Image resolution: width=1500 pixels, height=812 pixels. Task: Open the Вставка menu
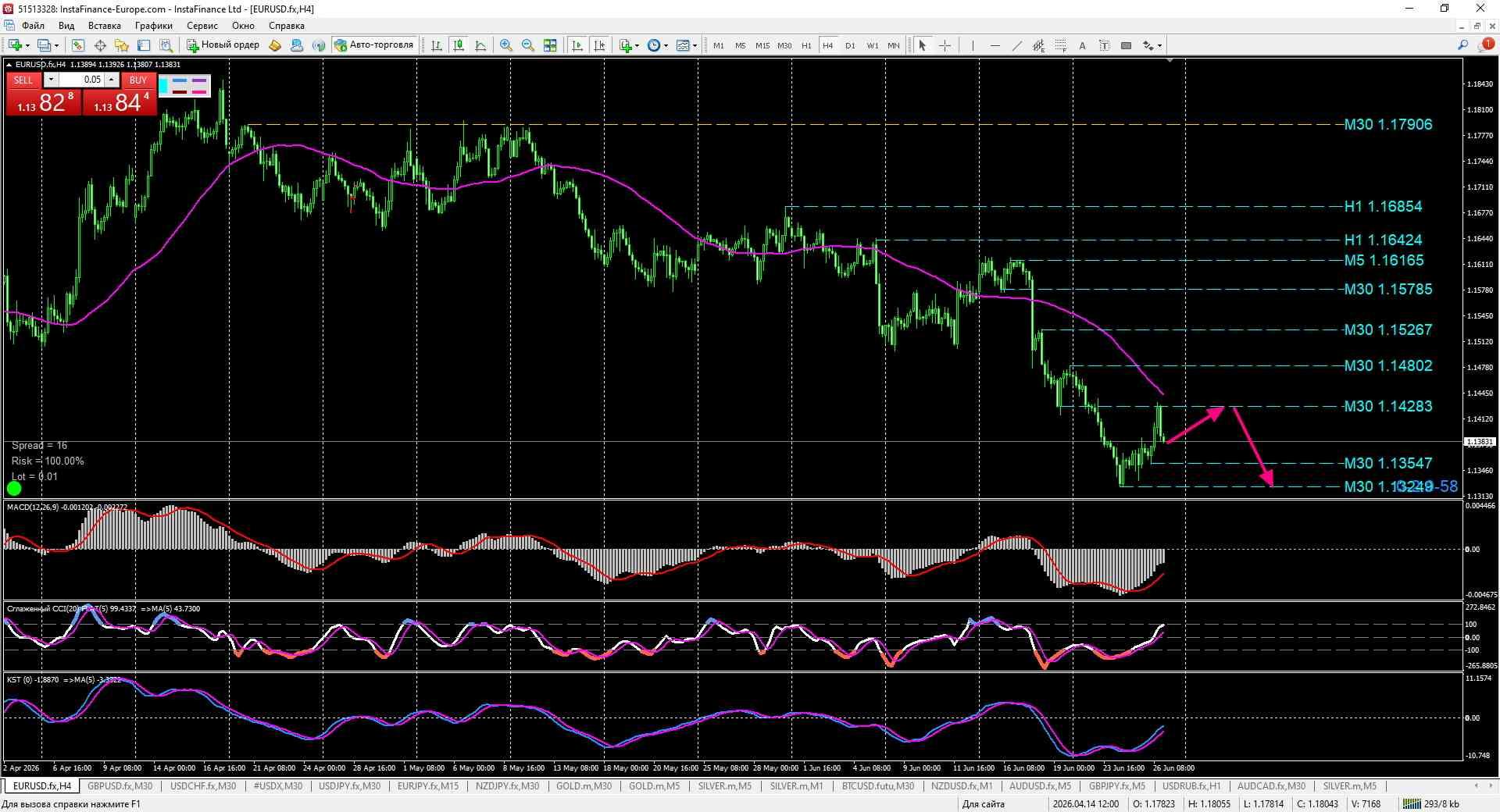105,26
